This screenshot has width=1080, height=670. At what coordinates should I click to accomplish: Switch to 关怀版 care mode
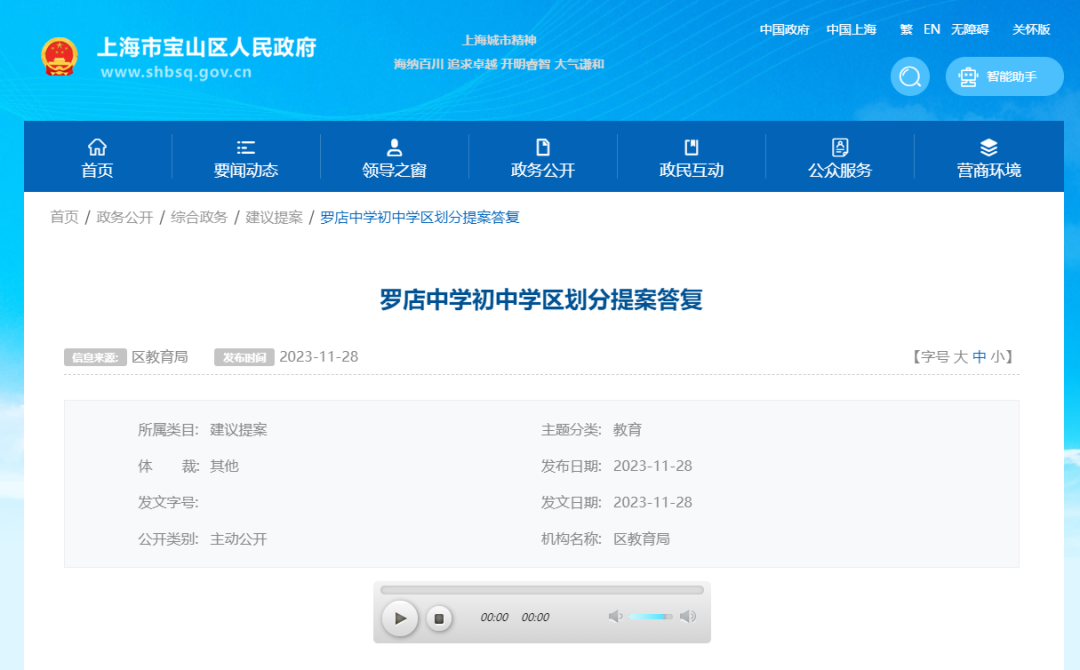pyautogui.click(x=1031, y=30)
